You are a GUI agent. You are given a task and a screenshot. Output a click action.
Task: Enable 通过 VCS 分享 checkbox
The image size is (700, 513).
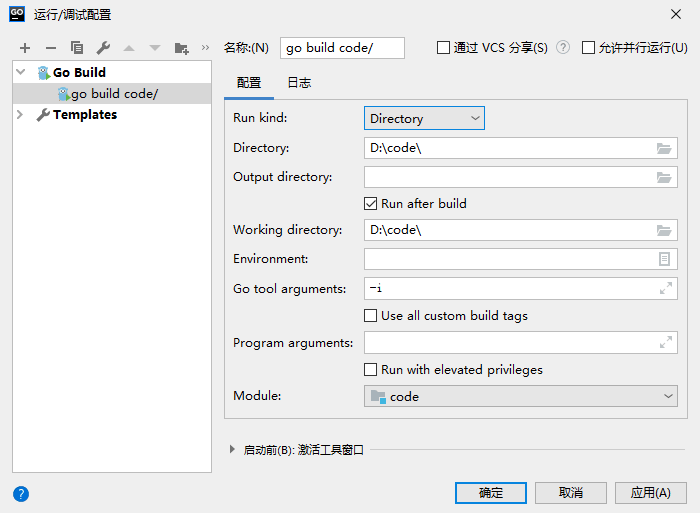[443, 47]
